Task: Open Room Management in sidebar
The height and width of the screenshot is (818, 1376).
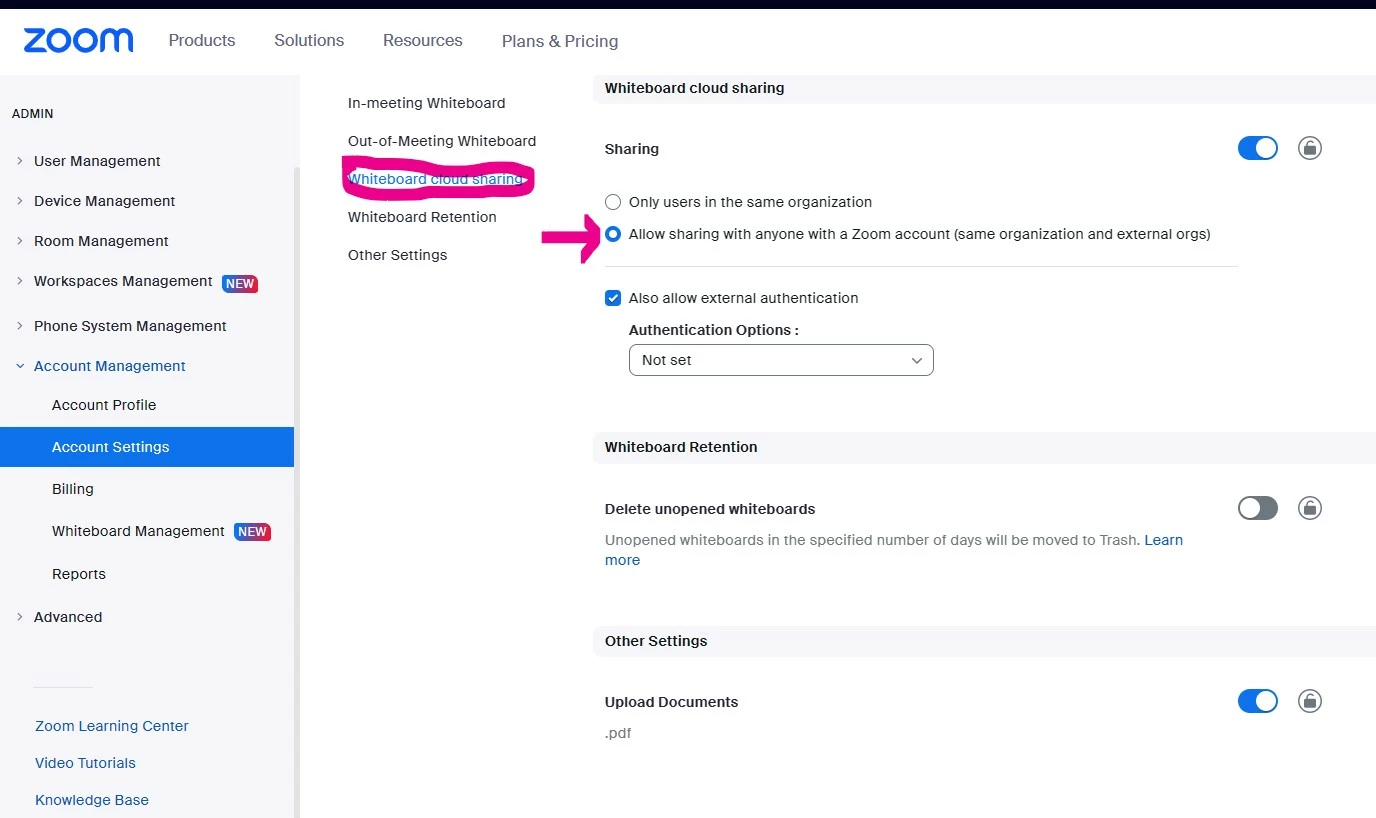Action: pyautogui.click(x=101, y=241)
